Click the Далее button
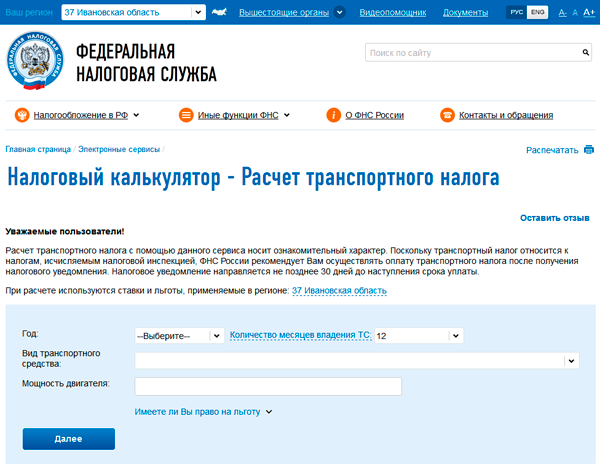 tap(68, 439)
